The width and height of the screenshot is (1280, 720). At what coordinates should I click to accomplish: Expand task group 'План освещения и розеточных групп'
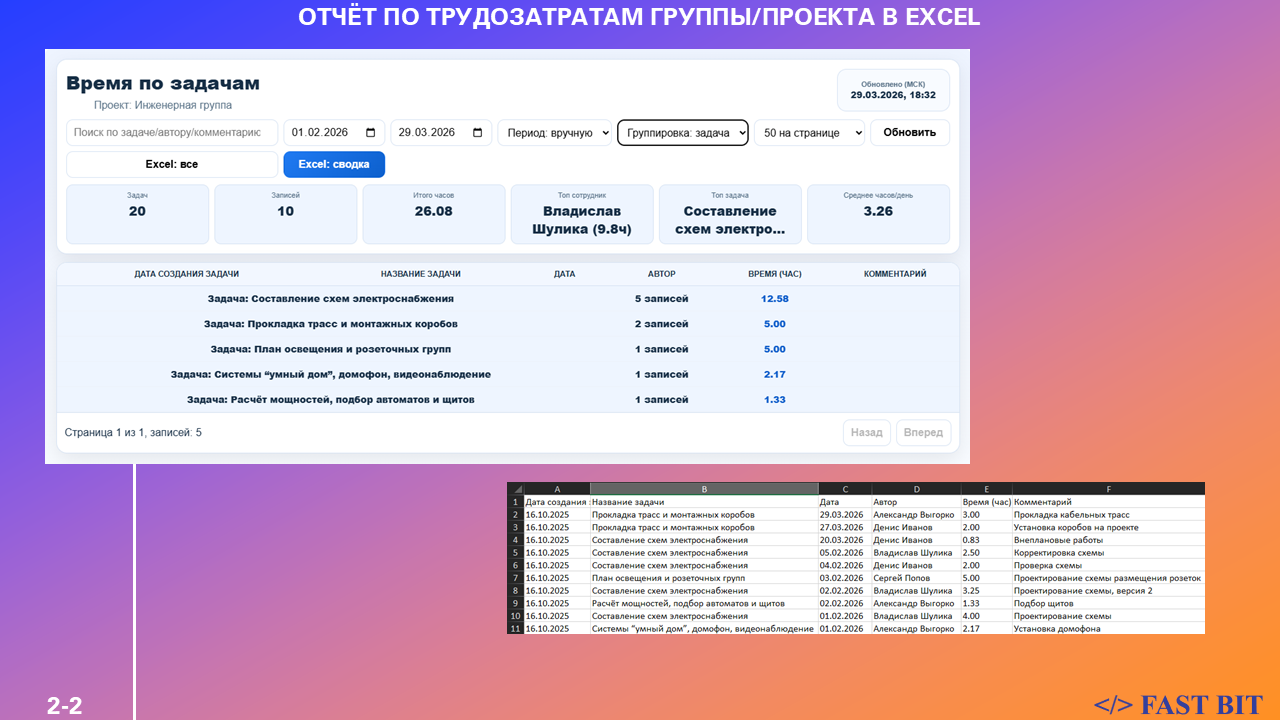(331, 349)
